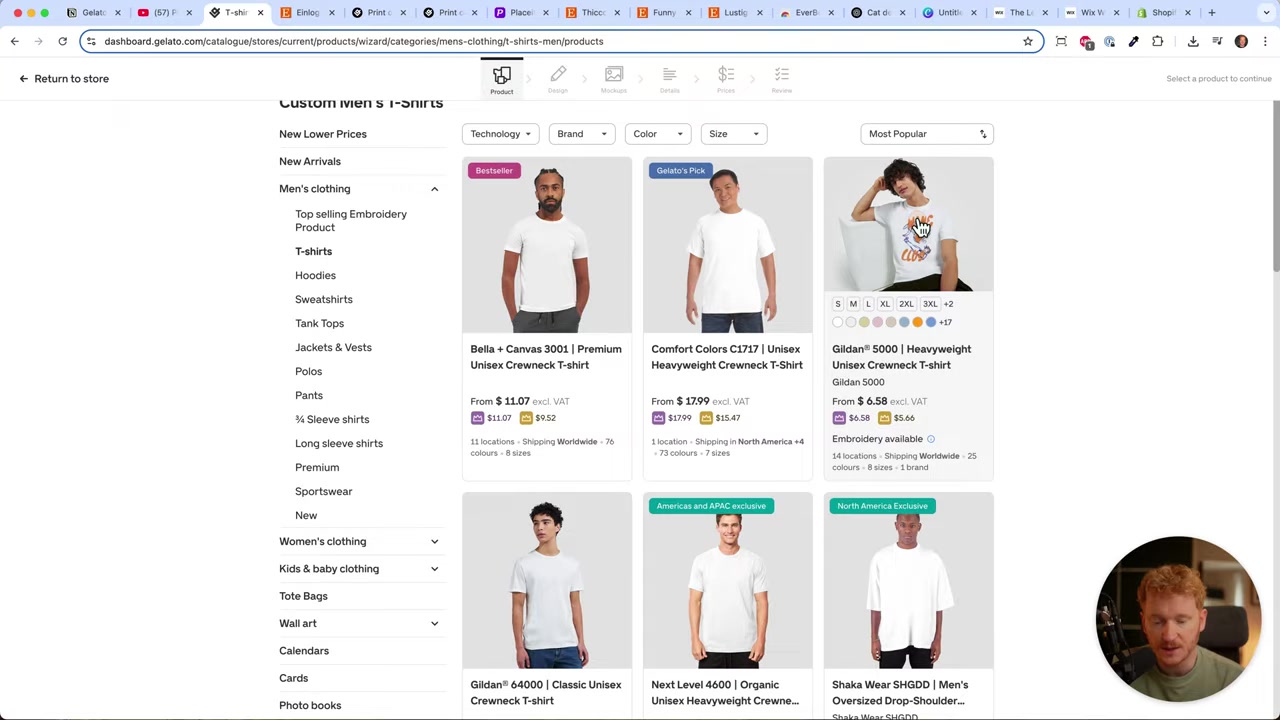Open the browser downloads icon
Screen dimensions: 1280x720
coord(1193,41)
